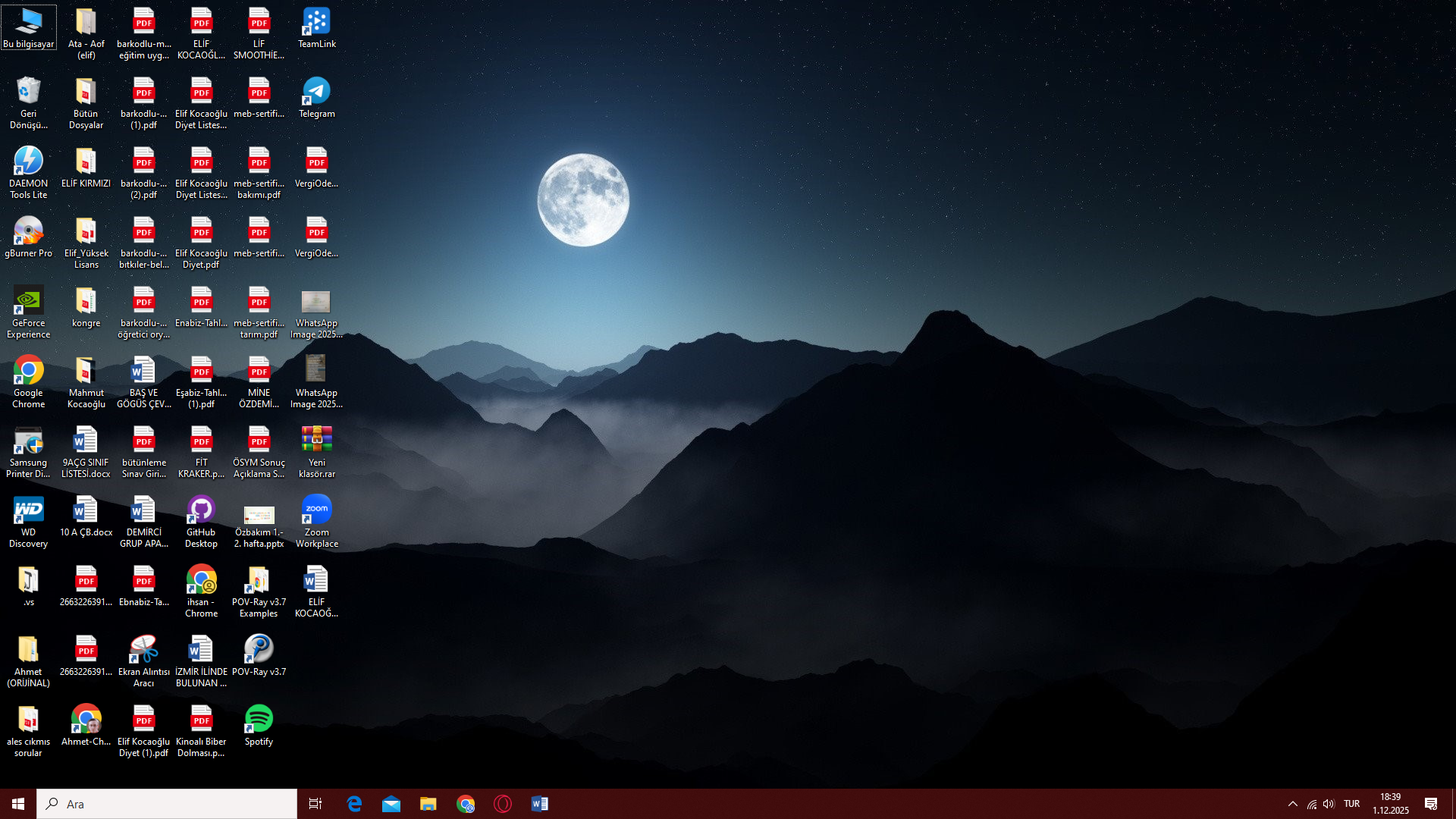Expand hidden system tray icons
The width and height of the screenshot is (1456, 819).
coord(1292,804)
